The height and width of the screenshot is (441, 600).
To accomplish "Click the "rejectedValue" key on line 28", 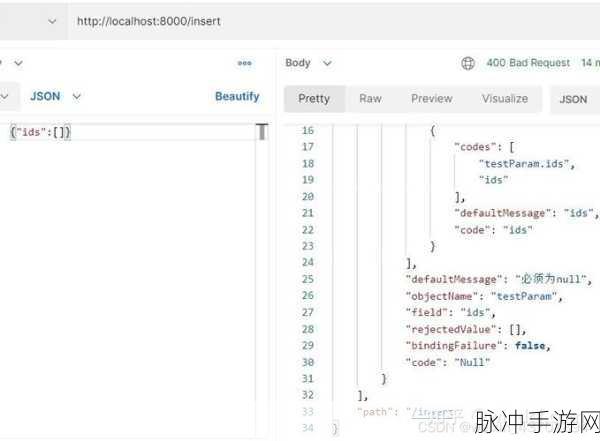I will coord(451,329).
